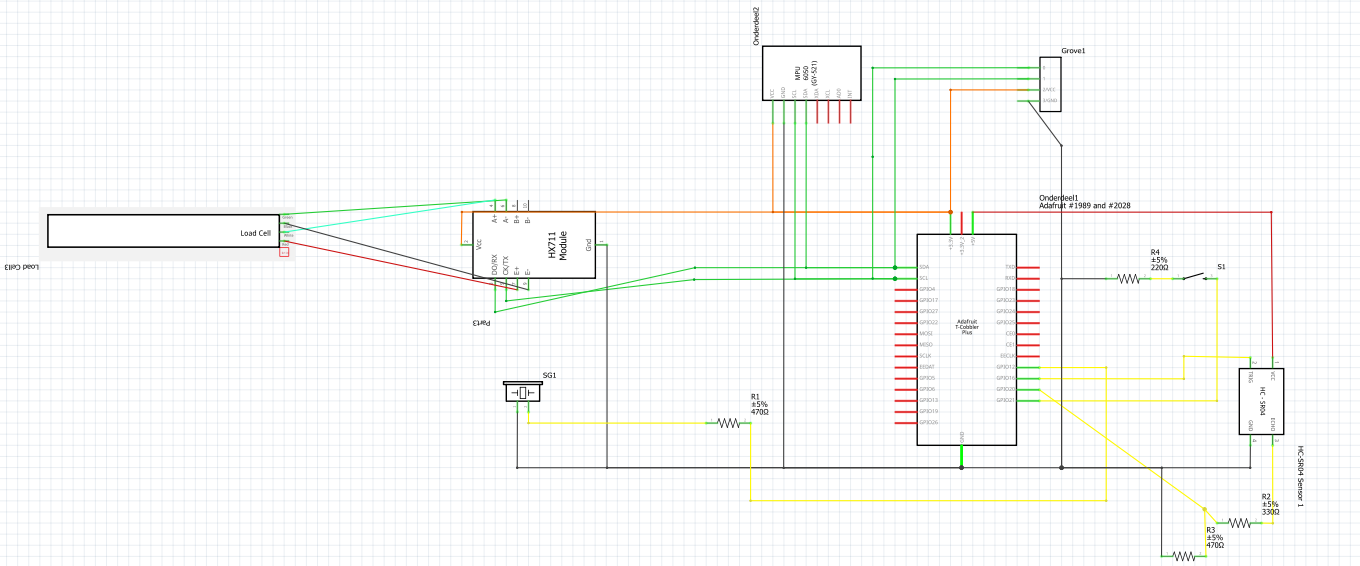Click the GPIO4 pin on T-Cobbler
Image resolution: width=1360 pixels, height=566 pixels.
(906, 289)
